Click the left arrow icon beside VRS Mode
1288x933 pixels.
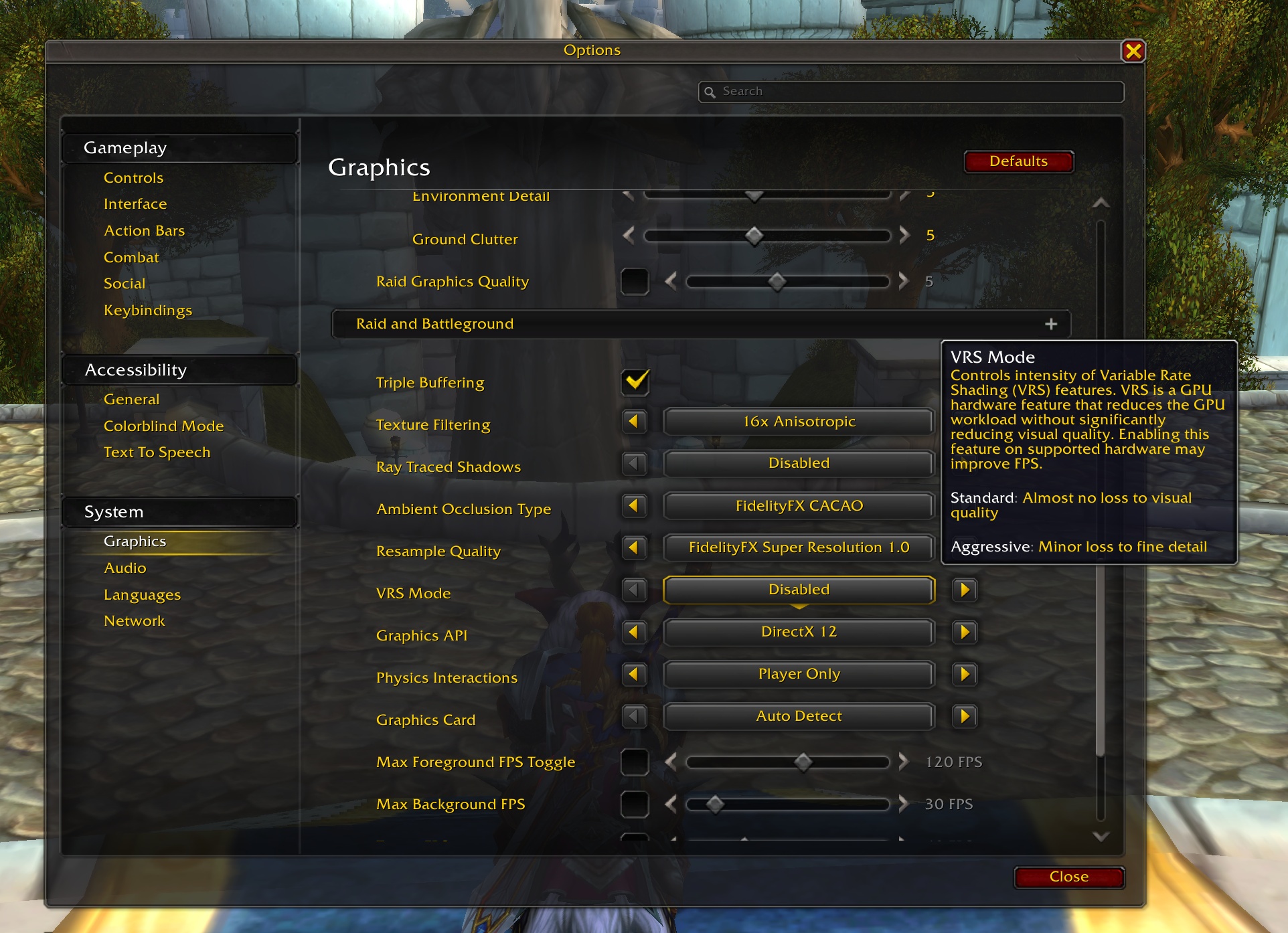[634, 590]
